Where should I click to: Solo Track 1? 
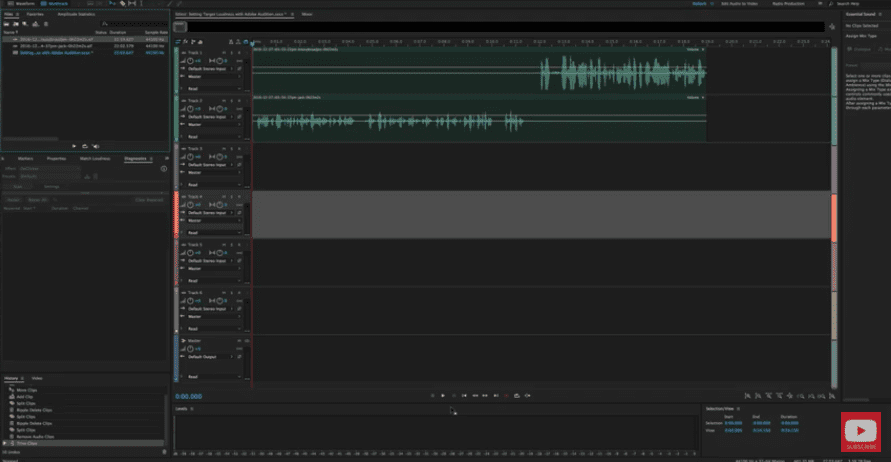coord(231,52)
